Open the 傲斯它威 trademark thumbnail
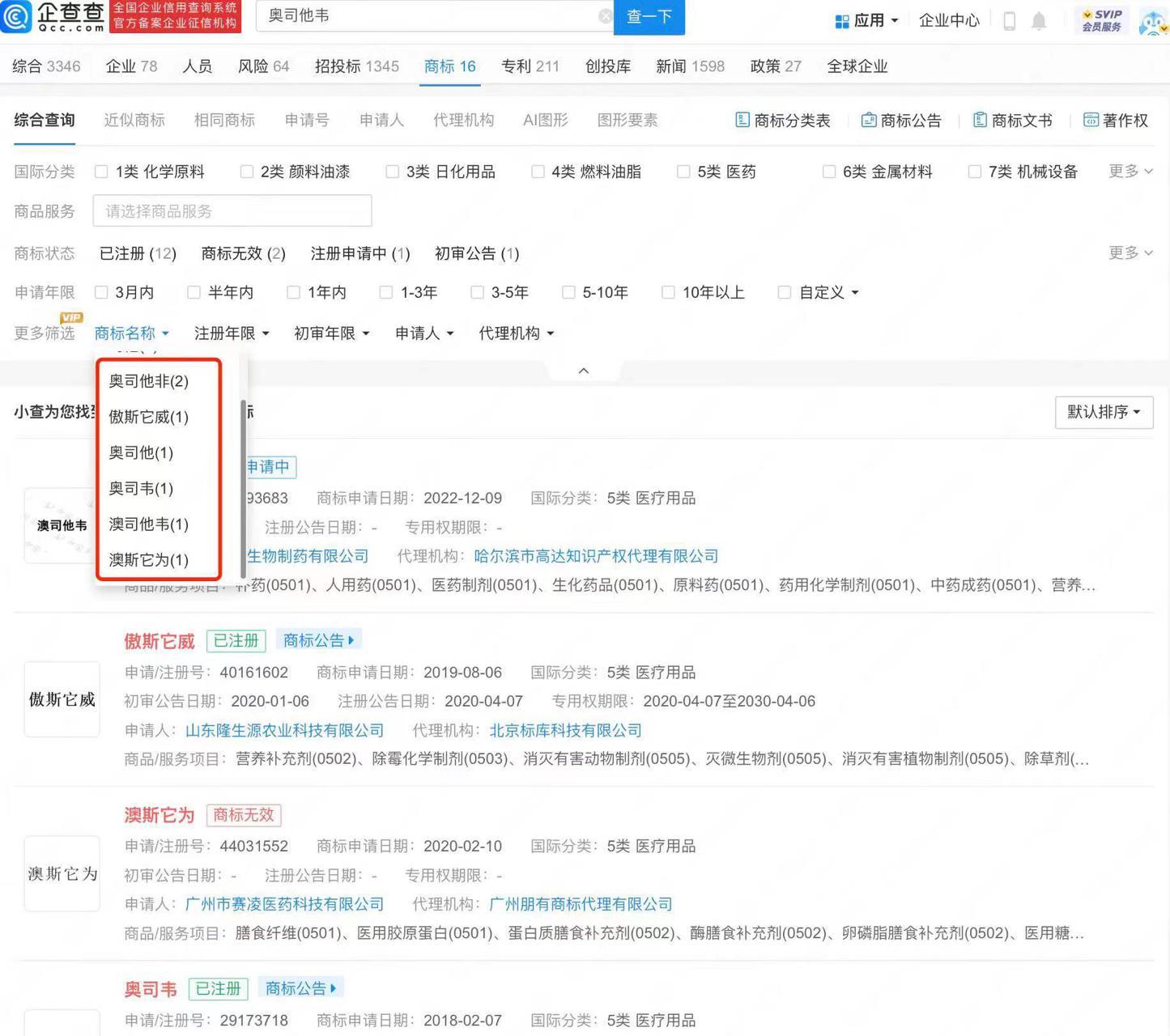 coord(62,699)
